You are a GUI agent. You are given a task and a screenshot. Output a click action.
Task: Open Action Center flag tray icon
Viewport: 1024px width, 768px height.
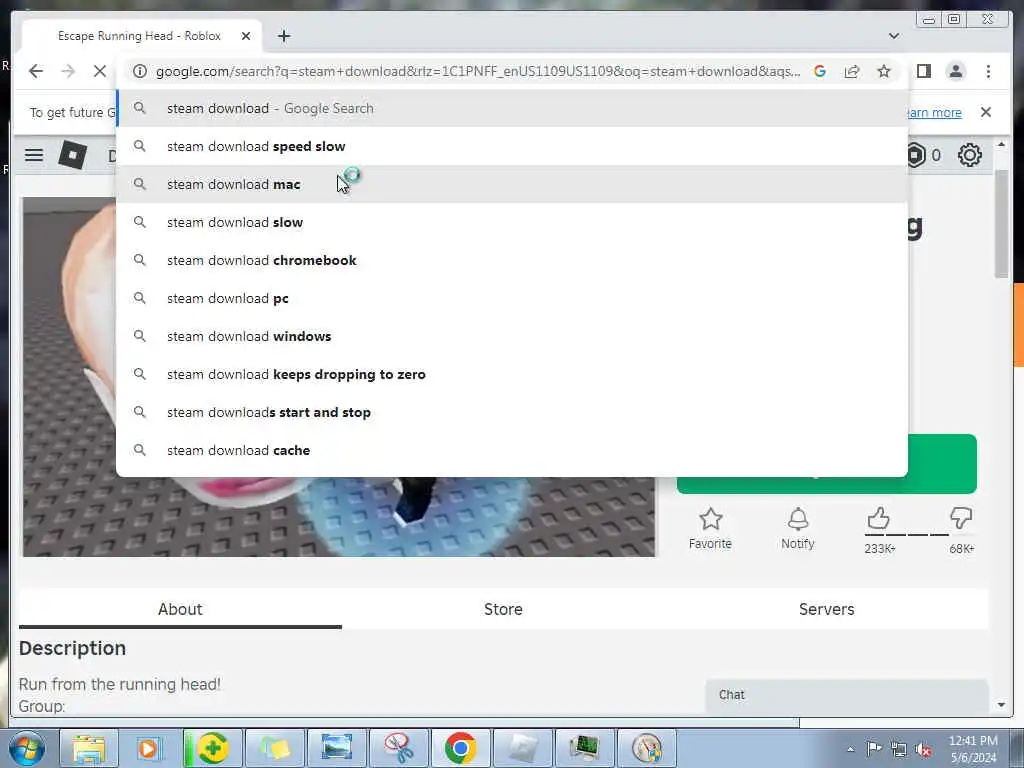pyautogui.click(x=874, y=748)
